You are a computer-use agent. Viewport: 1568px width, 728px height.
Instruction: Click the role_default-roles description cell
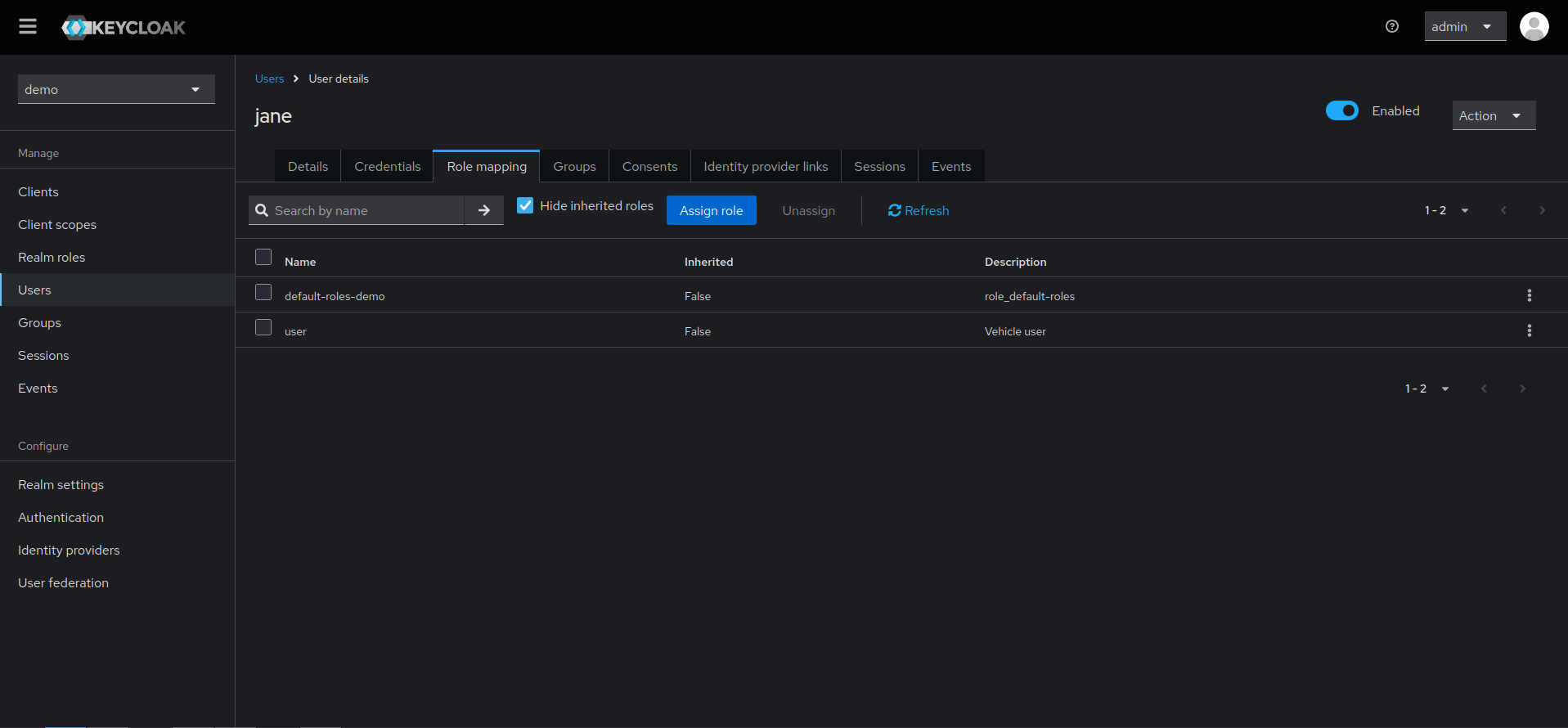tap(1030, 296)
